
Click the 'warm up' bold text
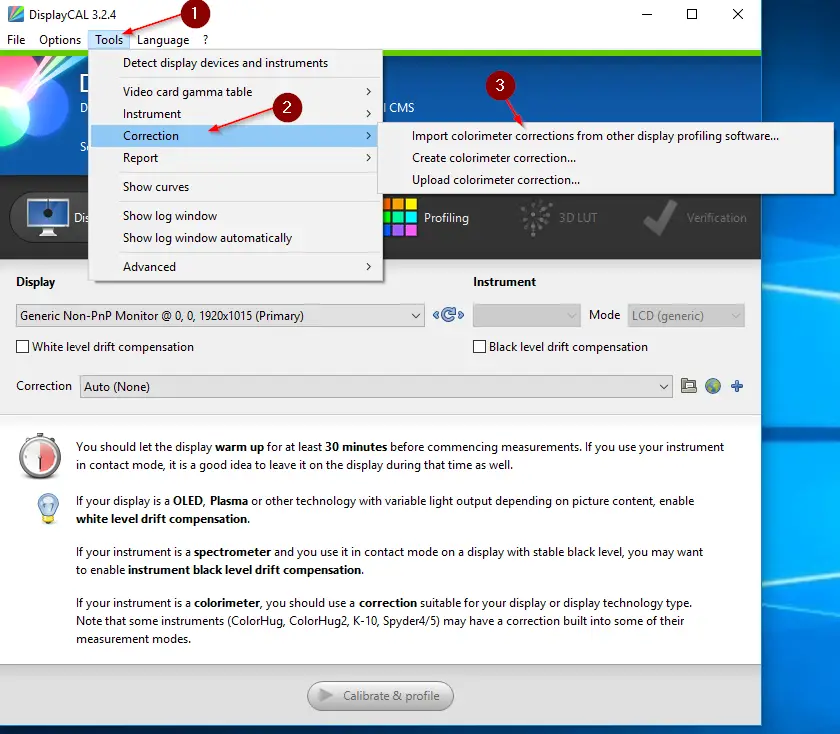click(239, 447)
